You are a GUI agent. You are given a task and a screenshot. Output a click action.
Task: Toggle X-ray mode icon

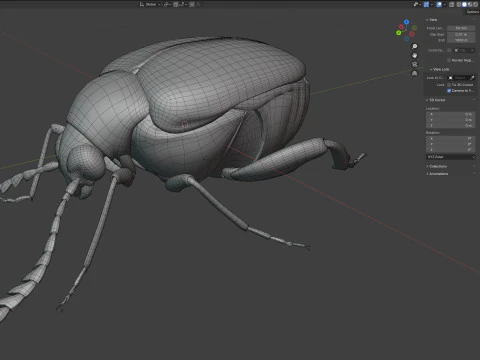[x=452, y=4]
